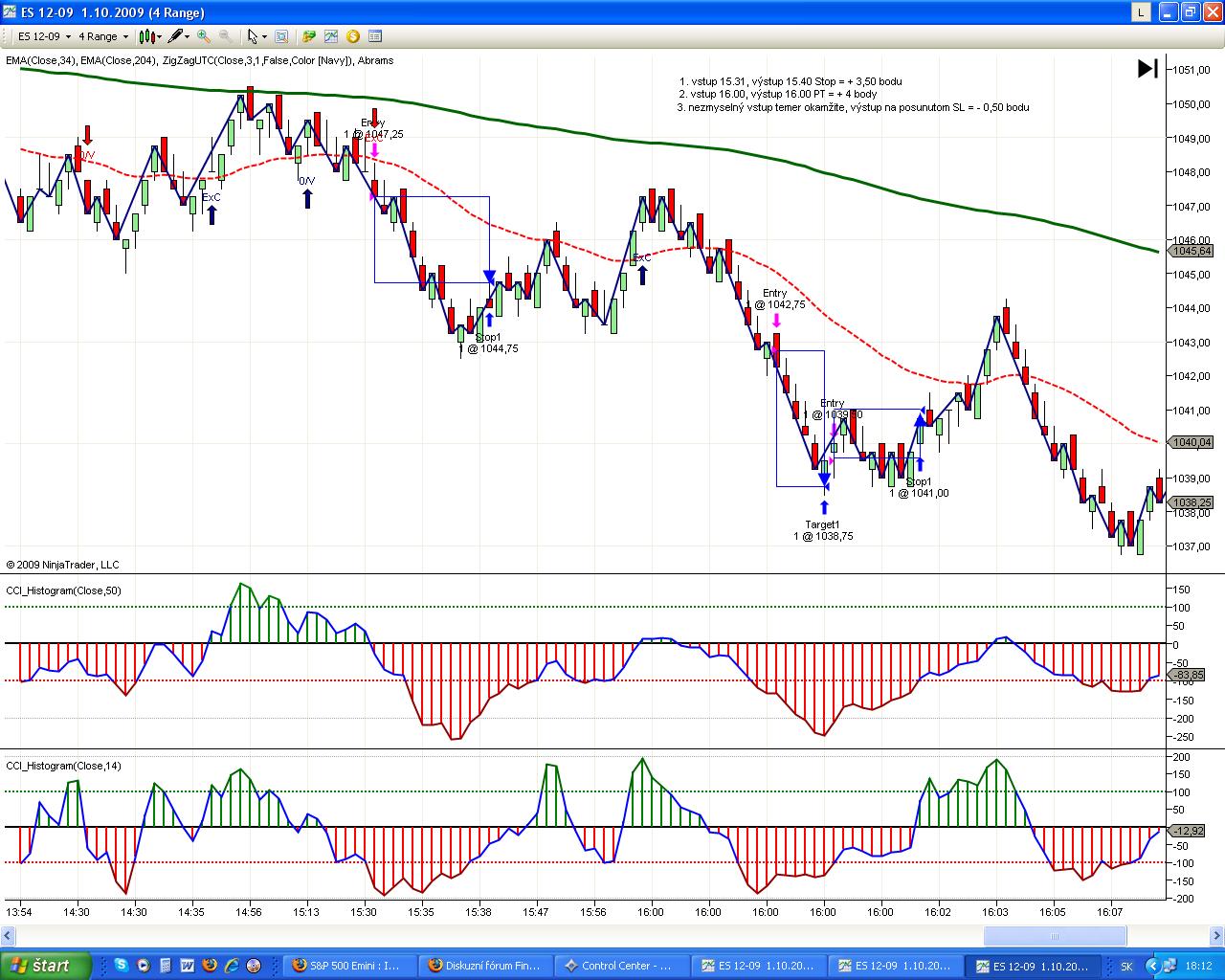Toggle the L link button in title bar
Screen dimensions: 1225x980
pyautogui.click(x=1141, y=12)
